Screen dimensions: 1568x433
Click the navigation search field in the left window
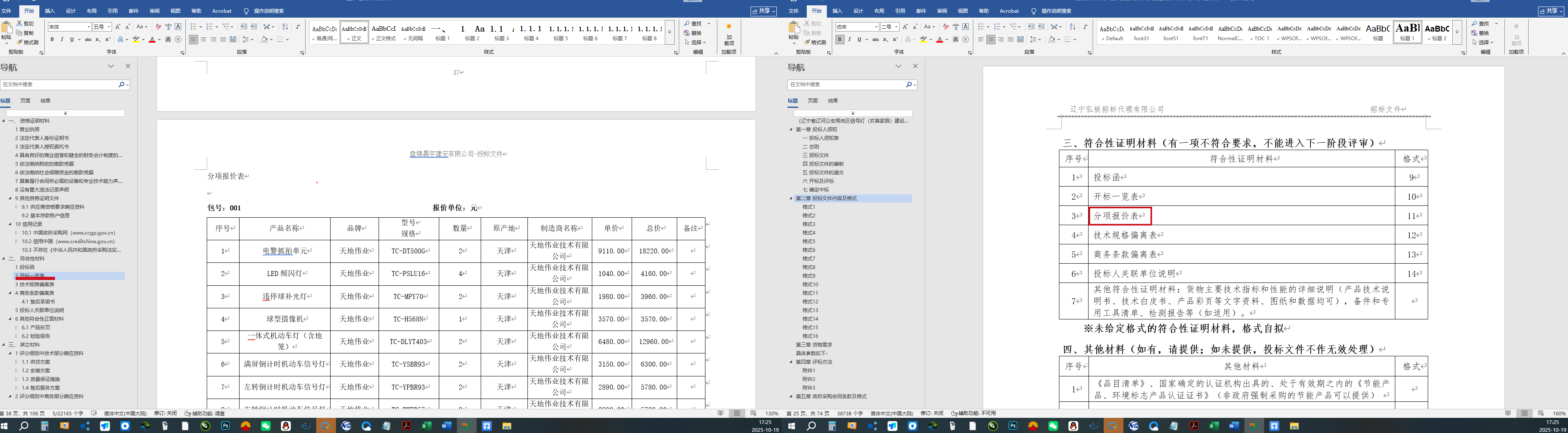click(x=59, y=84)
